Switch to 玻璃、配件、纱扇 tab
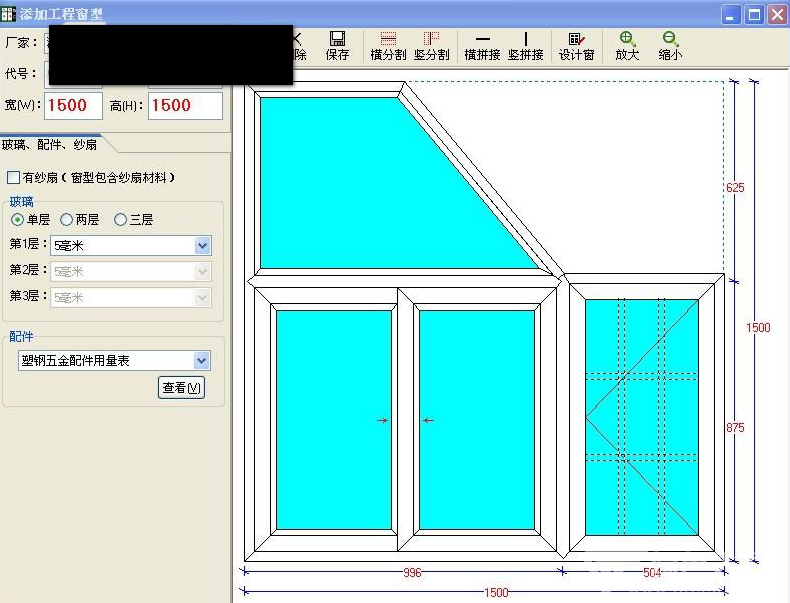The image size is (790, 603). point(49,145)
